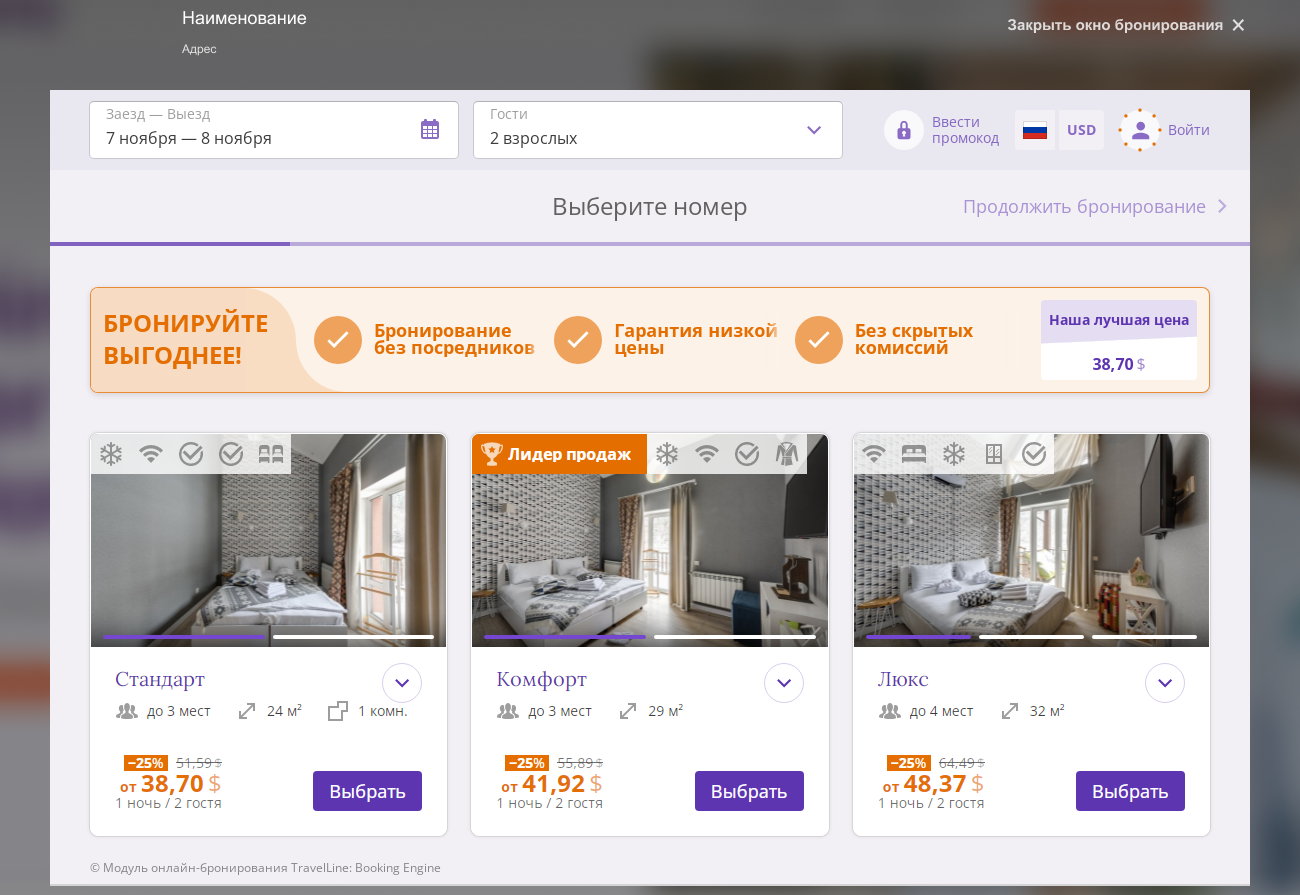Click Выбрать button for Люкс
Viewport: 1300px width, 895px height.
(1130, 791)
